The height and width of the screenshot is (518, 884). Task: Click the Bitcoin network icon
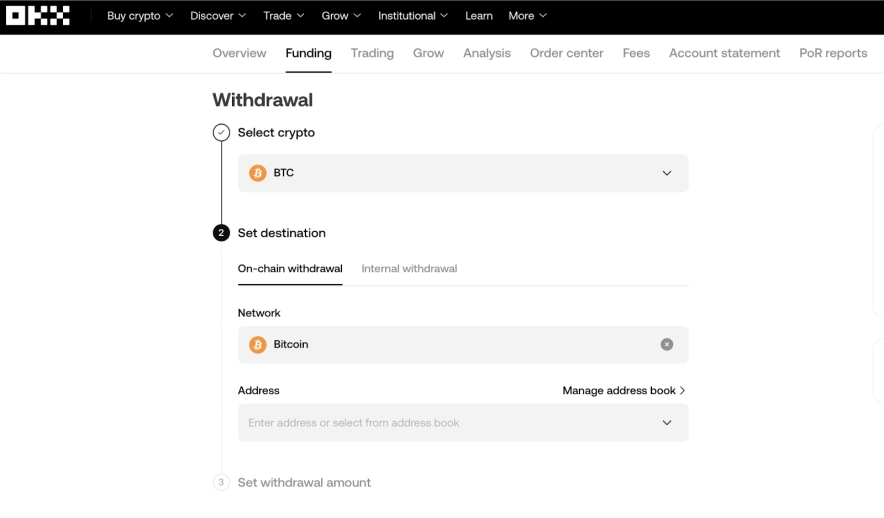(x=257, y=344)
